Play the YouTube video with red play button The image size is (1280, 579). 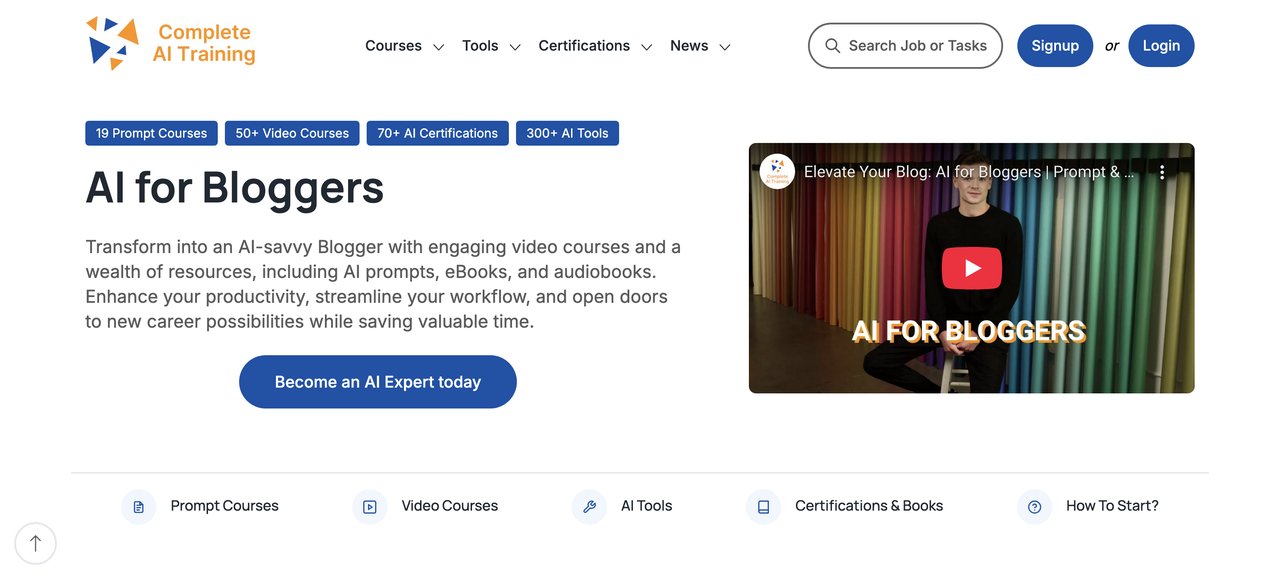[971, 268]
